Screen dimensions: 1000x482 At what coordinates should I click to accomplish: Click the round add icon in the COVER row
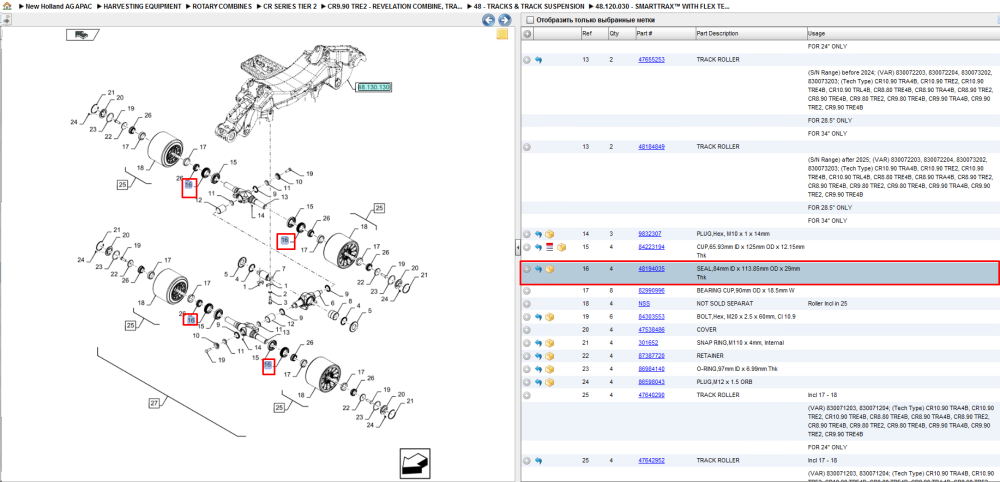pos(527,330)
